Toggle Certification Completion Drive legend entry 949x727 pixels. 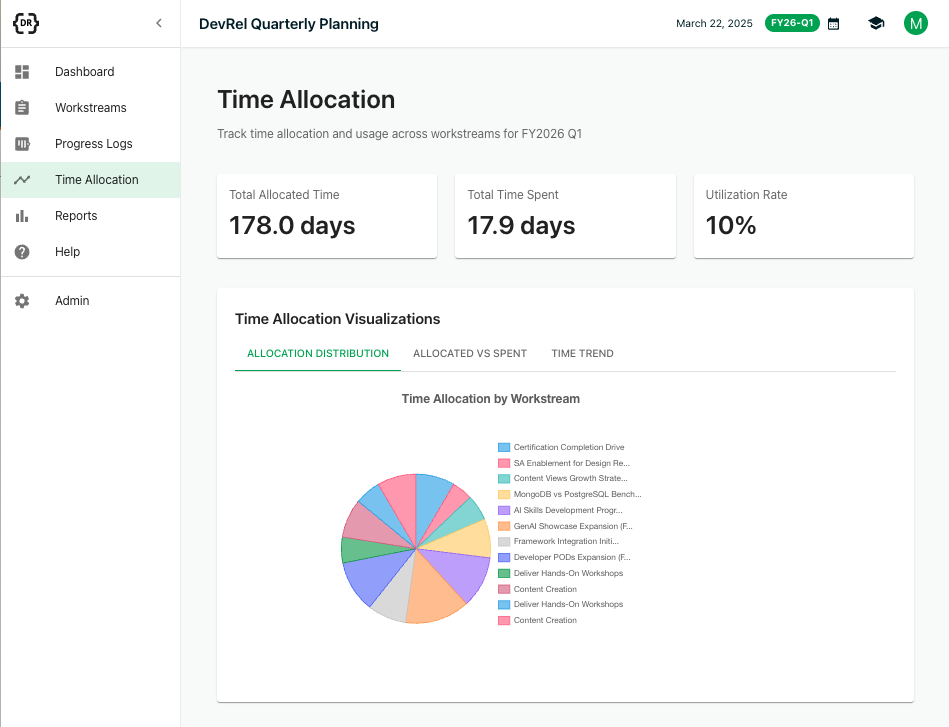561,447
